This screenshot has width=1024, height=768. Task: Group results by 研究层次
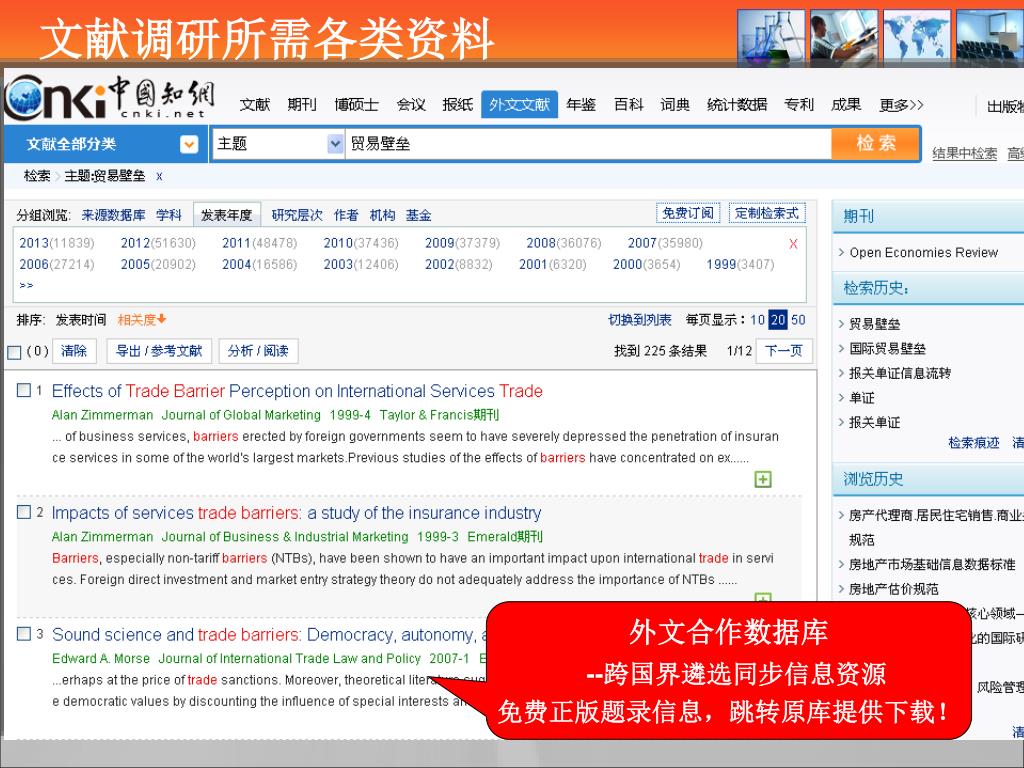[296, 215]
